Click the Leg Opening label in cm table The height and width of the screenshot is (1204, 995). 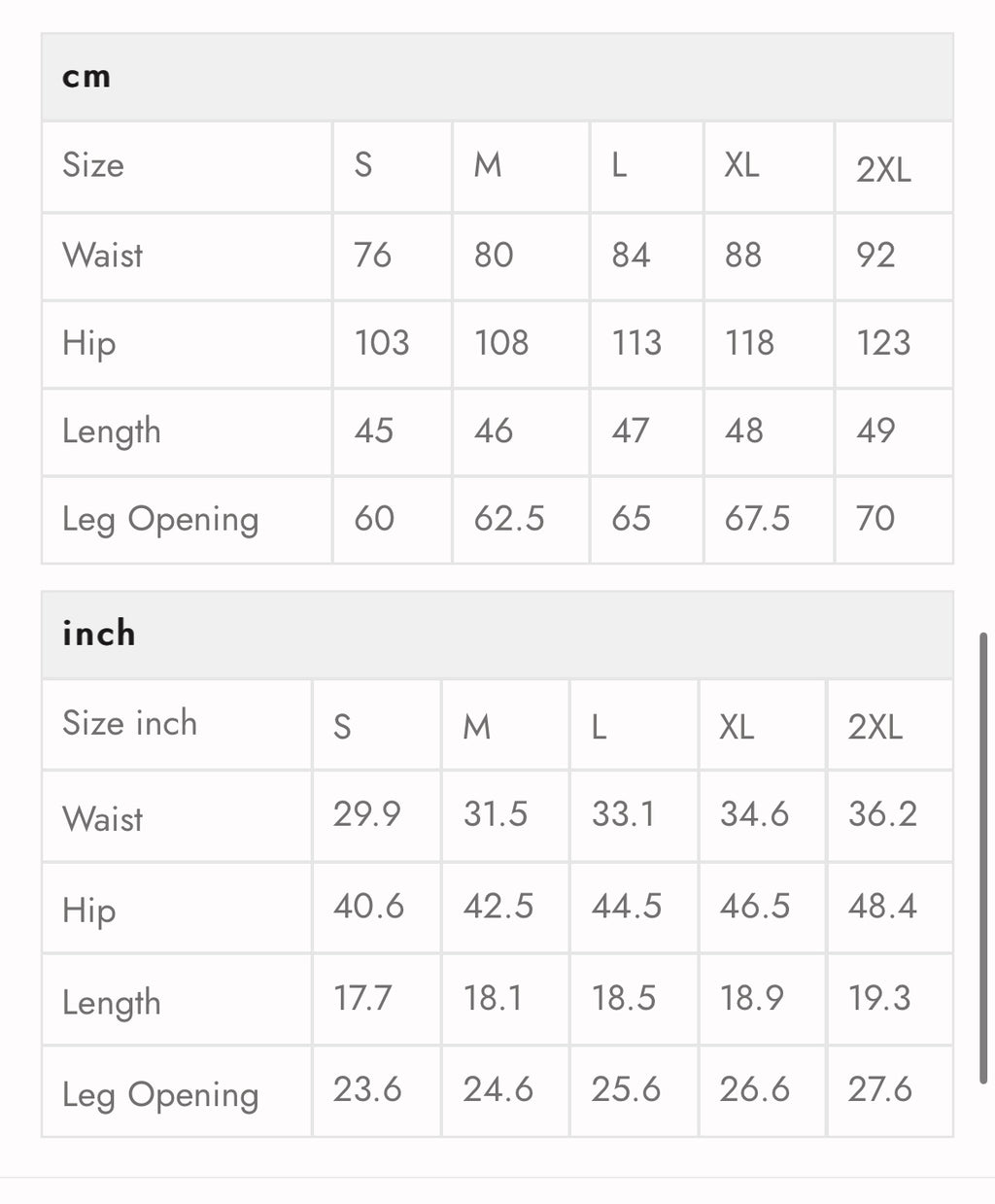160,519
